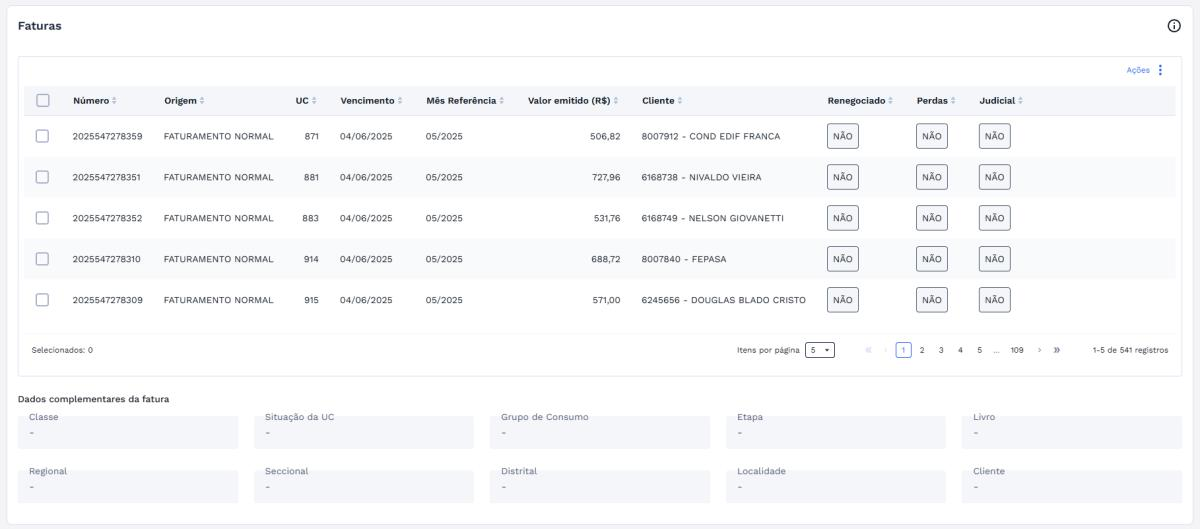
Task: Sort by Número column arrows
Action: point(114,101)
